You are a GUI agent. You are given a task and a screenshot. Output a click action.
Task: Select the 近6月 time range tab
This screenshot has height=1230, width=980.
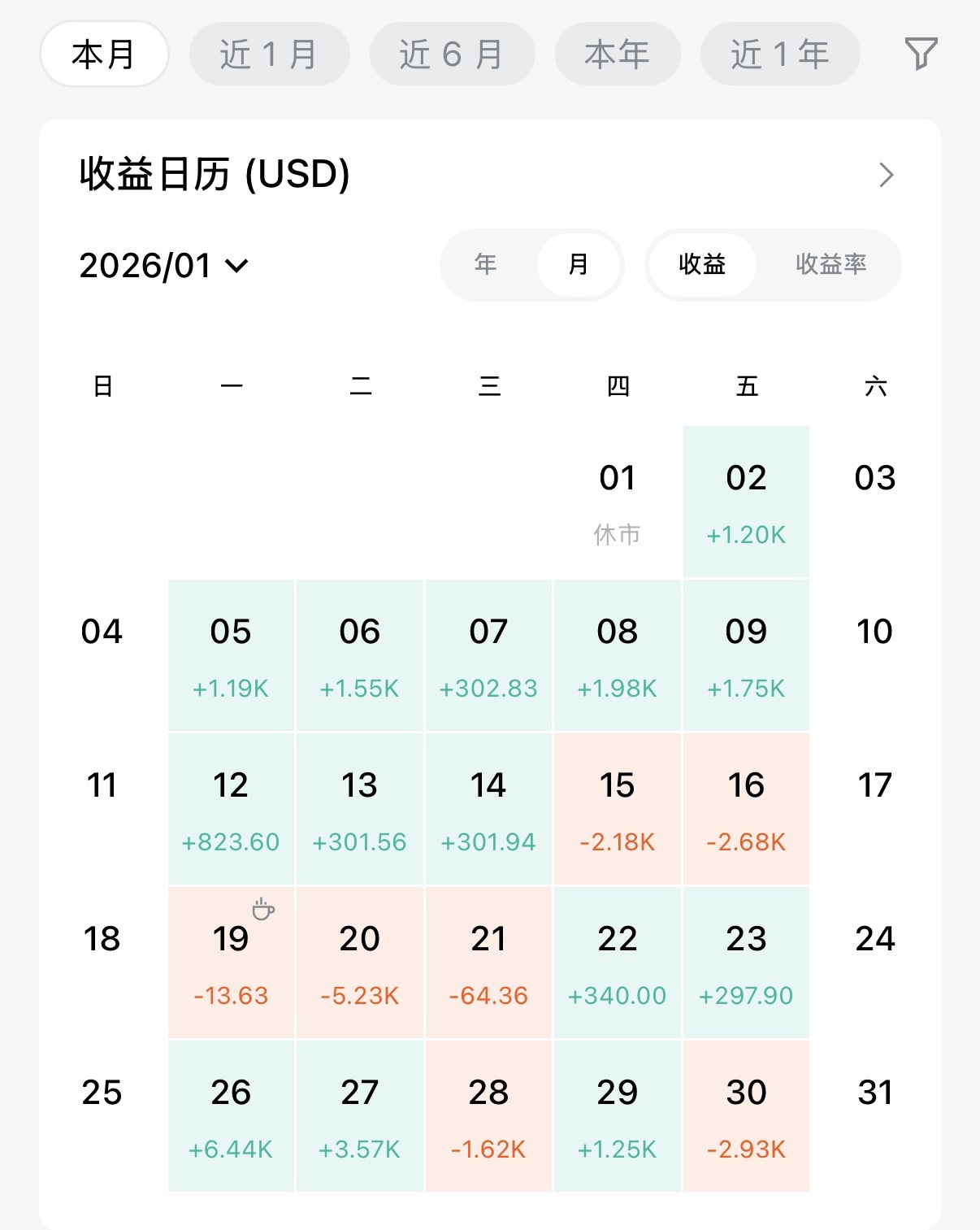coord(452,54)
